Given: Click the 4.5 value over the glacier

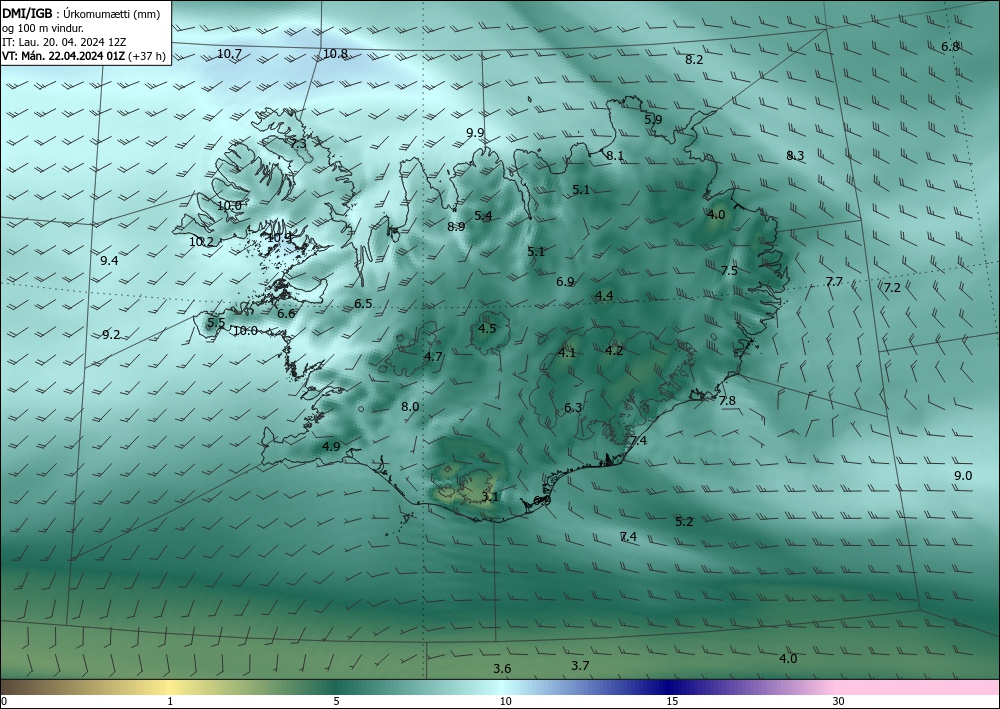Looking at the screenshot, I should pyautogui.click(x=487, y=328).
